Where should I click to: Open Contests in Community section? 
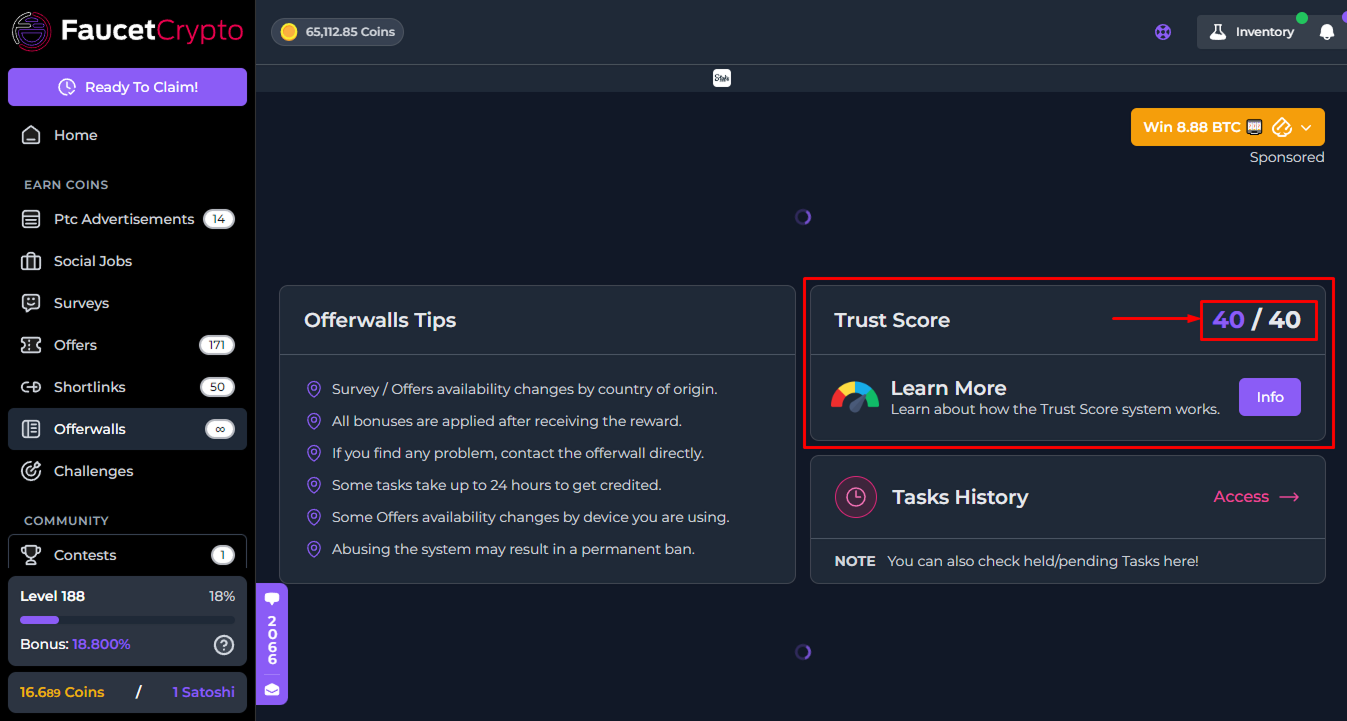127,554
